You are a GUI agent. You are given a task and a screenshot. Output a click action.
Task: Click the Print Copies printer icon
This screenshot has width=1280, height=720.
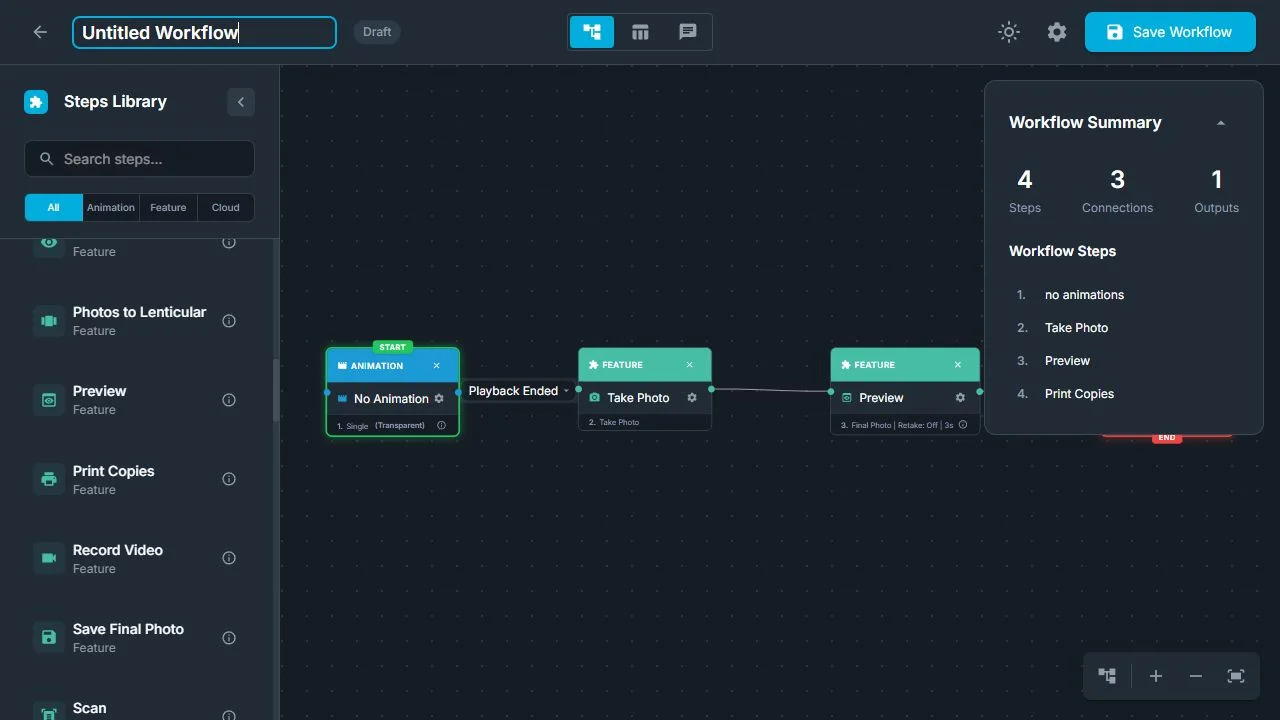[x=49, y=479]
